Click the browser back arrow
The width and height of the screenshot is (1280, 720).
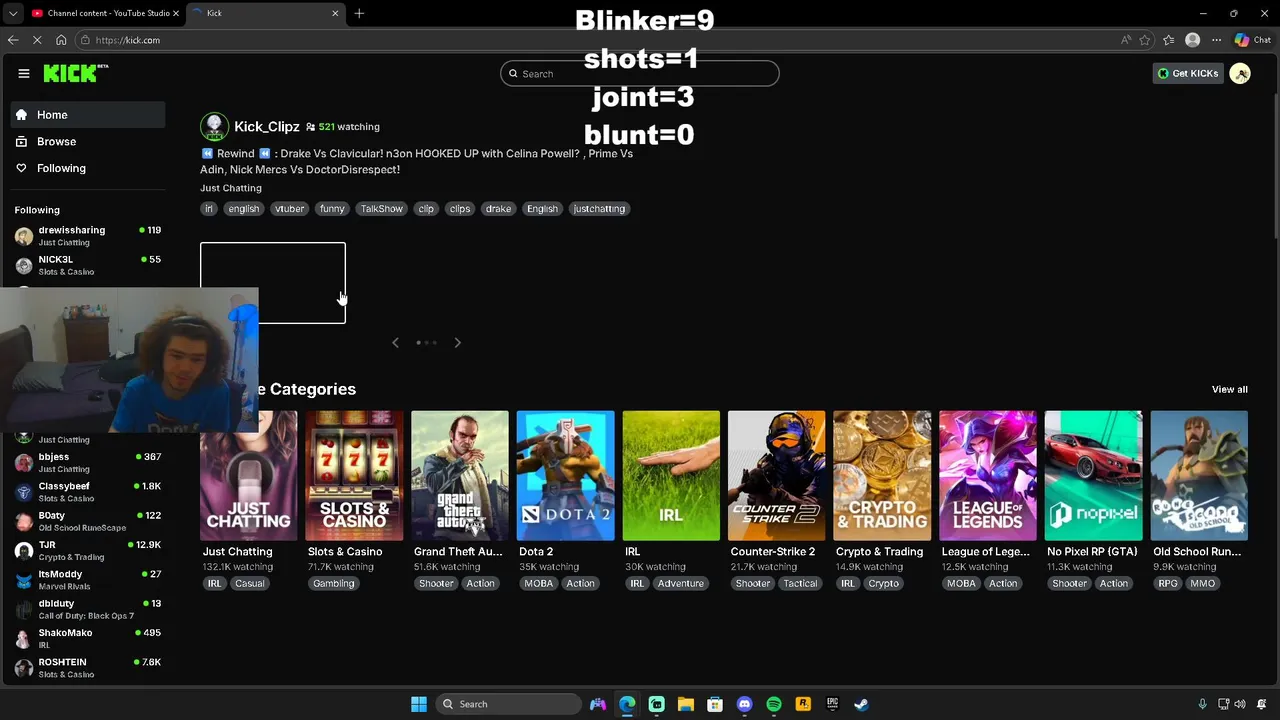click(13, 40)
